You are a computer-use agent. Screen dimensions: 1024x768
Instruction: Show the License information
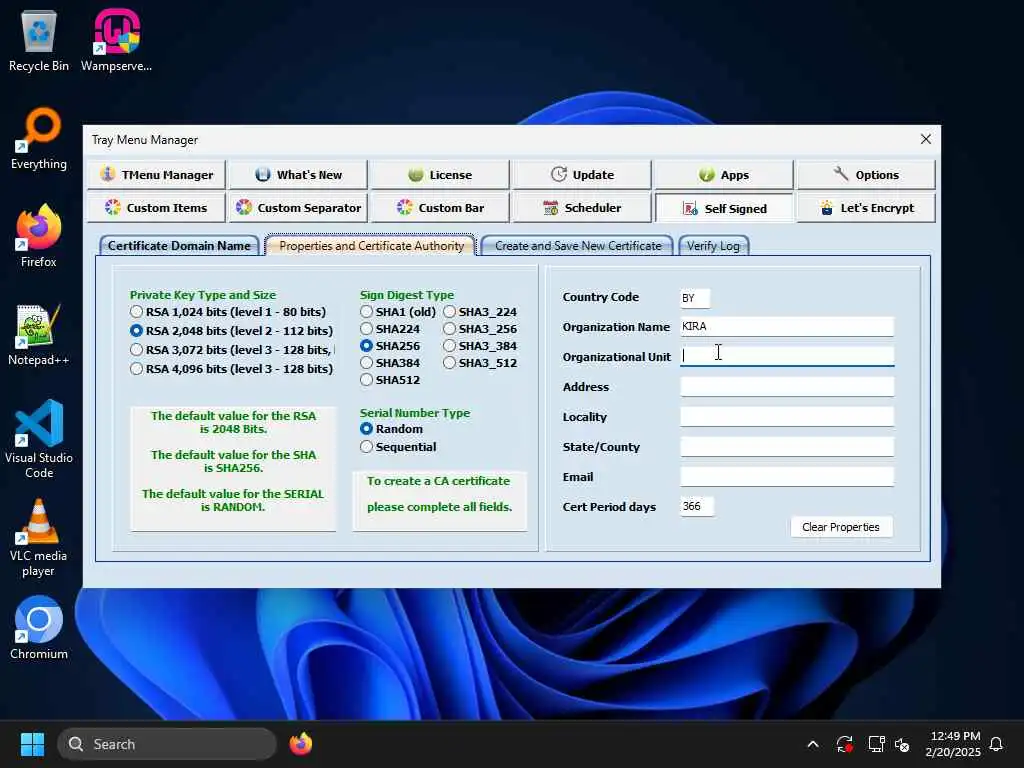[x=440, y=174]
